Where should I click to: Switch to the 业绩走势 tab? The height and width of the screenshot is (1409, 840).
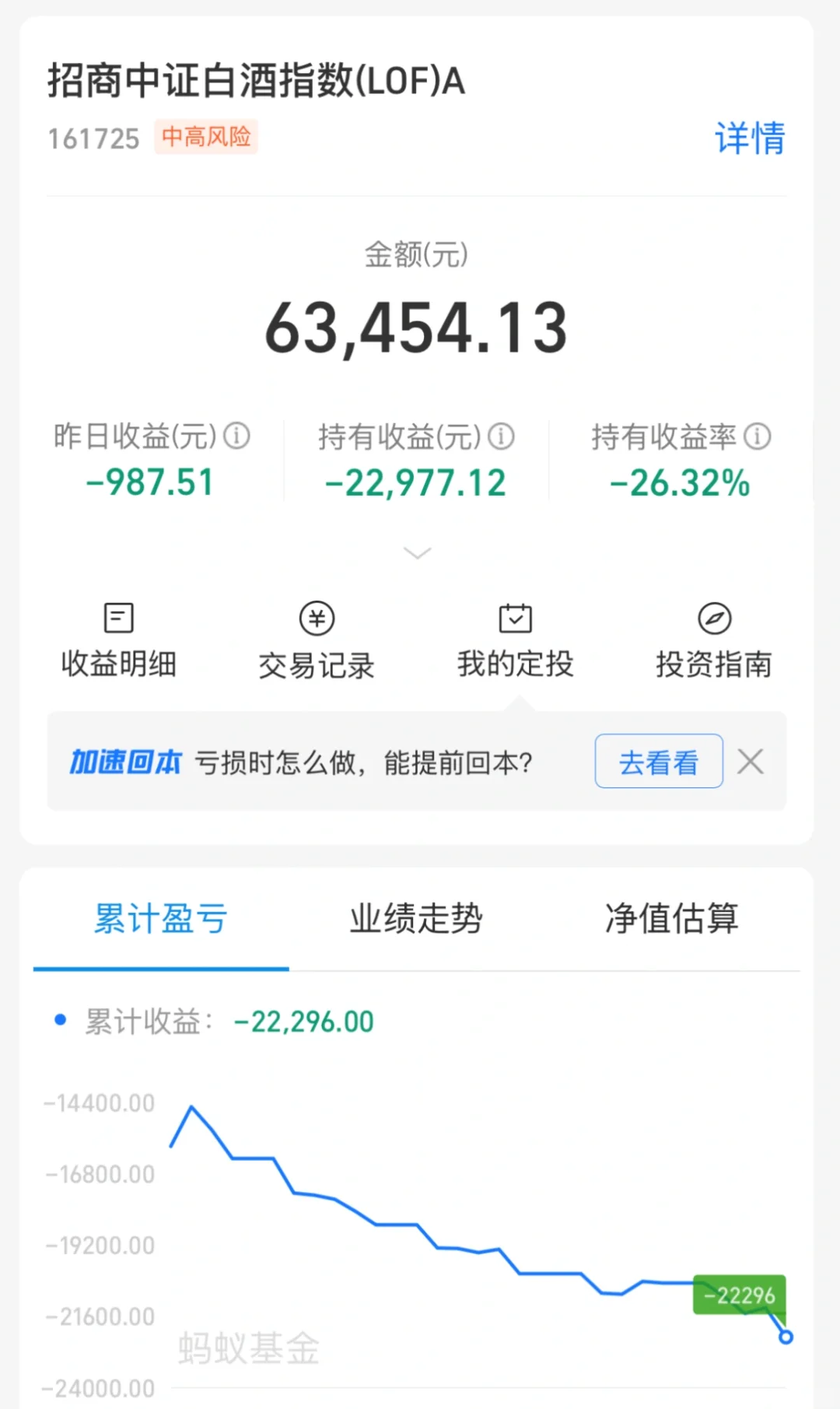(x=416, y=919)
